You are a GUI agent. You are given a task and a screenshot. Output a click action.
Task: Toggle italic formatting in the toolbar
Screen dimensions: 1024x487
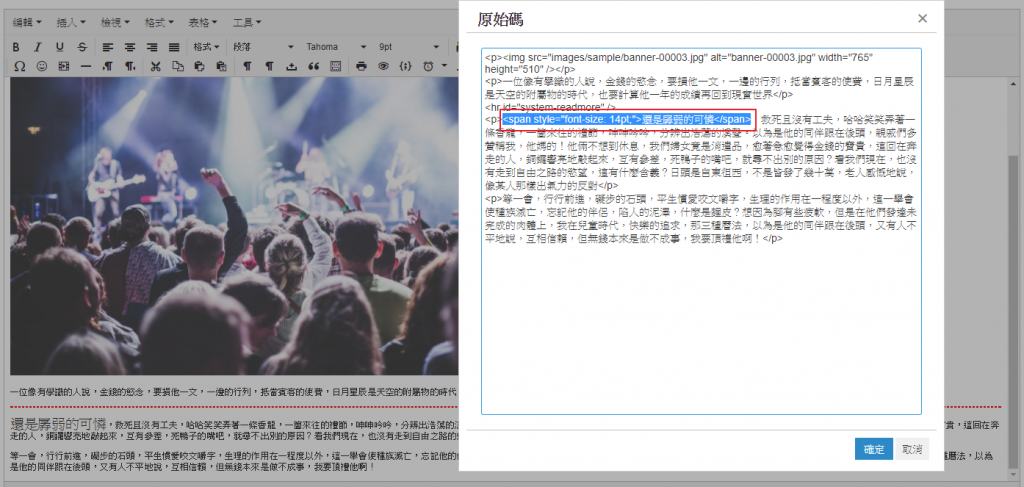pos(38,47)
